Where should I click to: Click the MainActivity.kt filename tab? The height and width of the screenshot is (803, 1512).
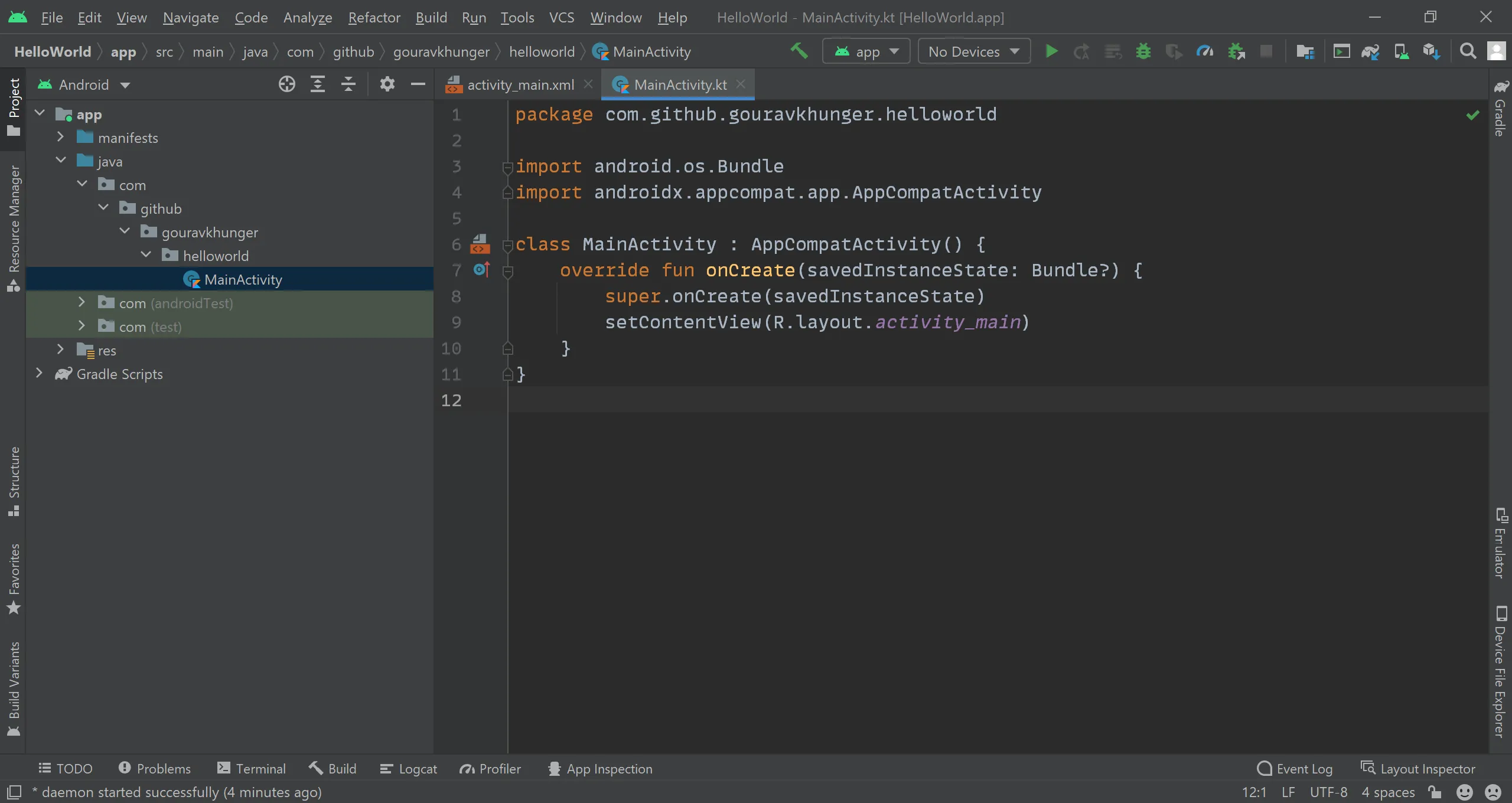pyautogui.click(x=680, y=84)
